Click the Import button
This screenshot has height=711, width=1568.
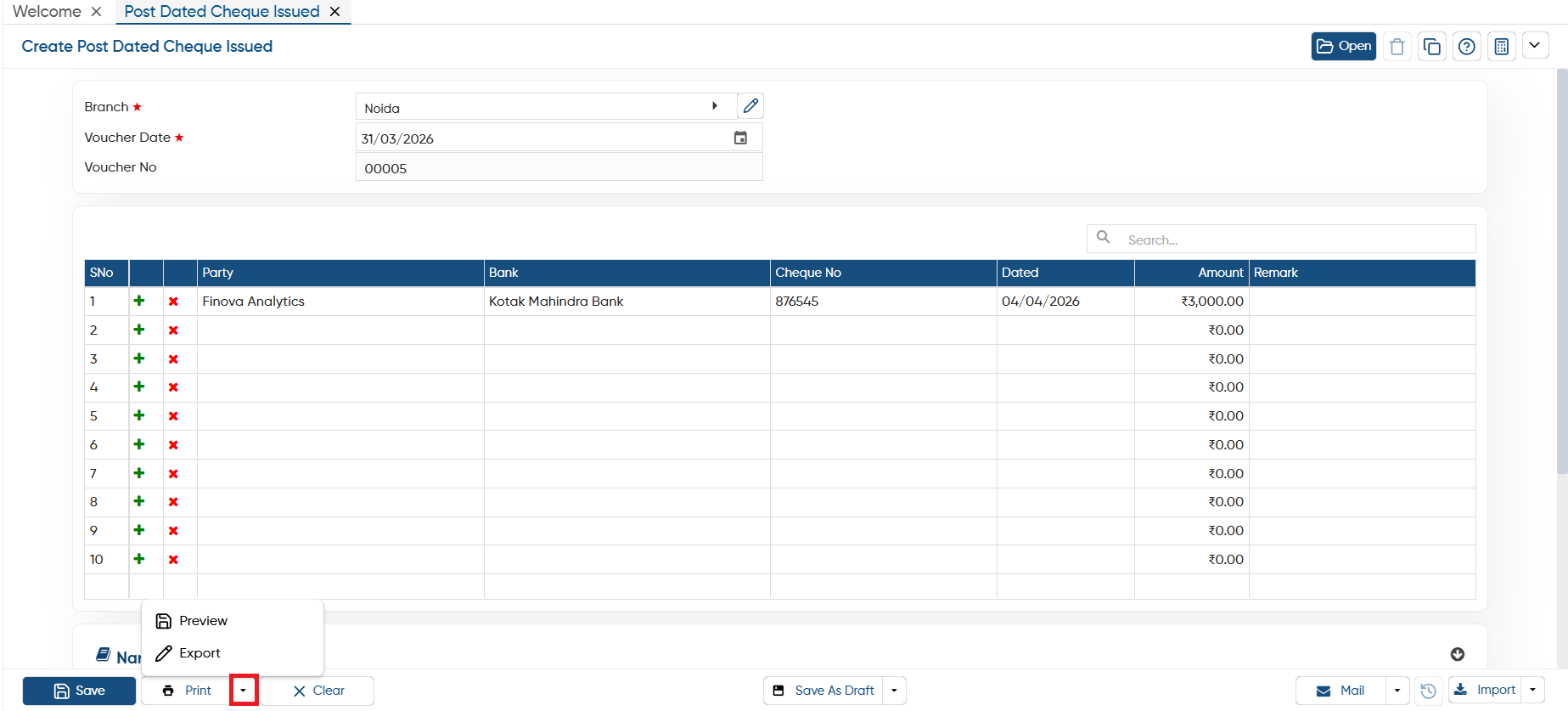tap(1486, 690)
